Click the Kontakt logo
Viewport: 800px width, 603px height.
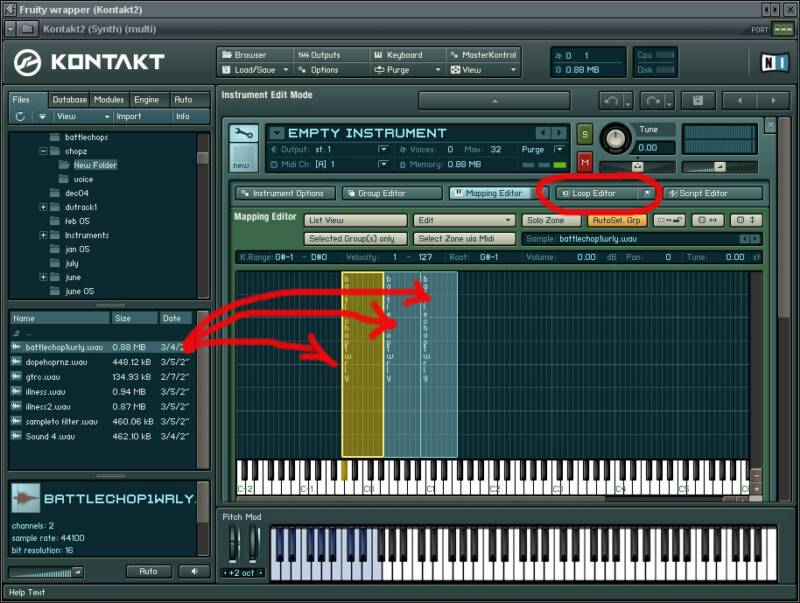pyautogui.click(x=89, y=62)
